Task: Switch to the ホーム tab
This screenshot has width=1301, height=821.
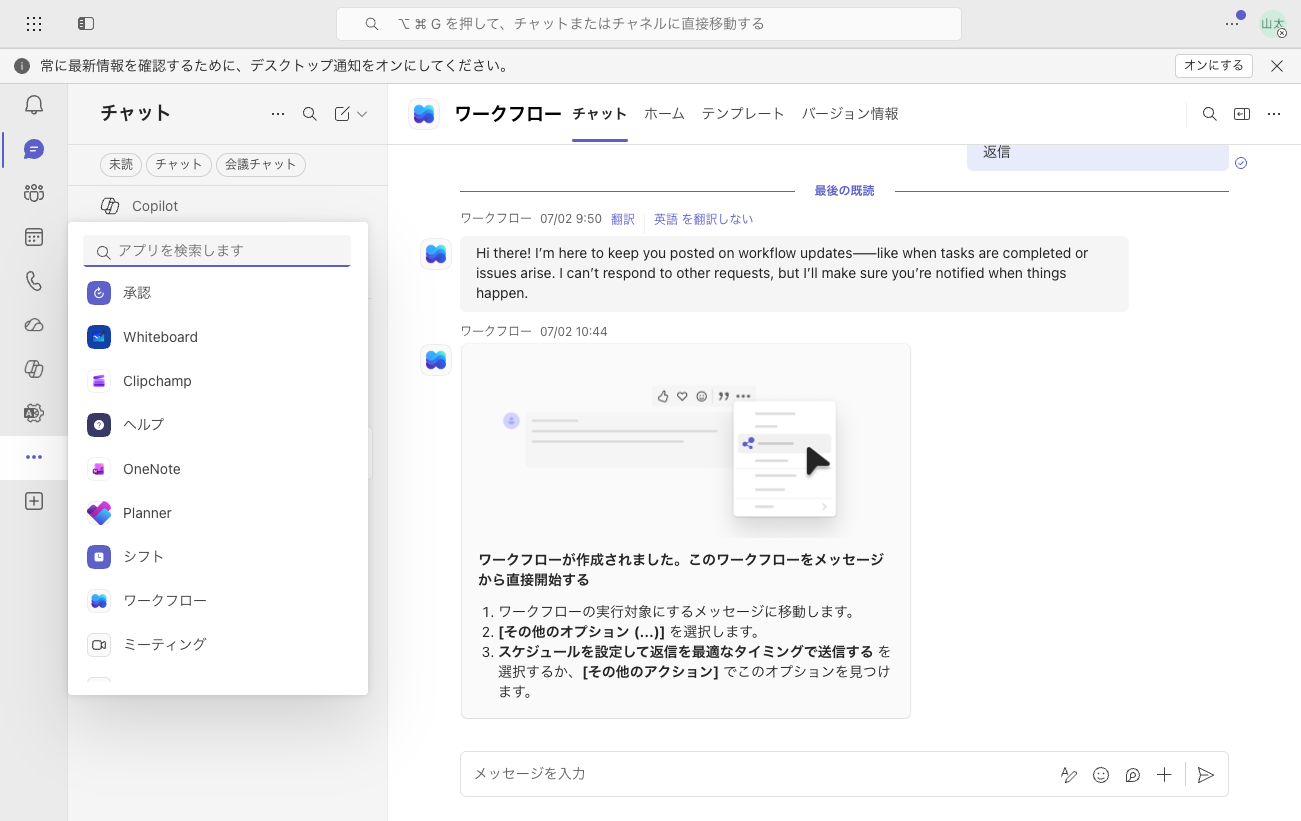Action: coord(664,114)
